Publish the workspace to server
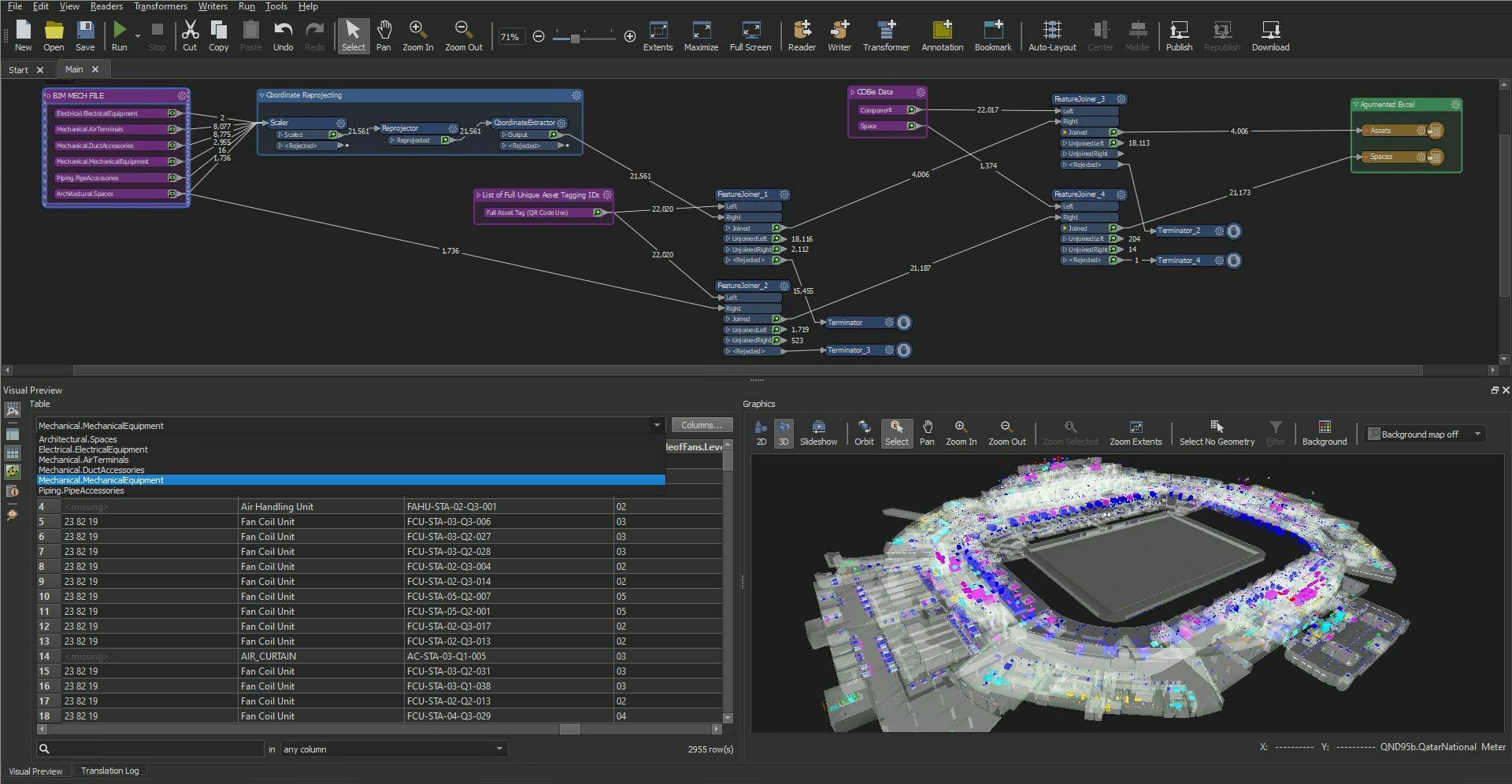Viewport: 1512px width, 784px height. [1179, 35]
